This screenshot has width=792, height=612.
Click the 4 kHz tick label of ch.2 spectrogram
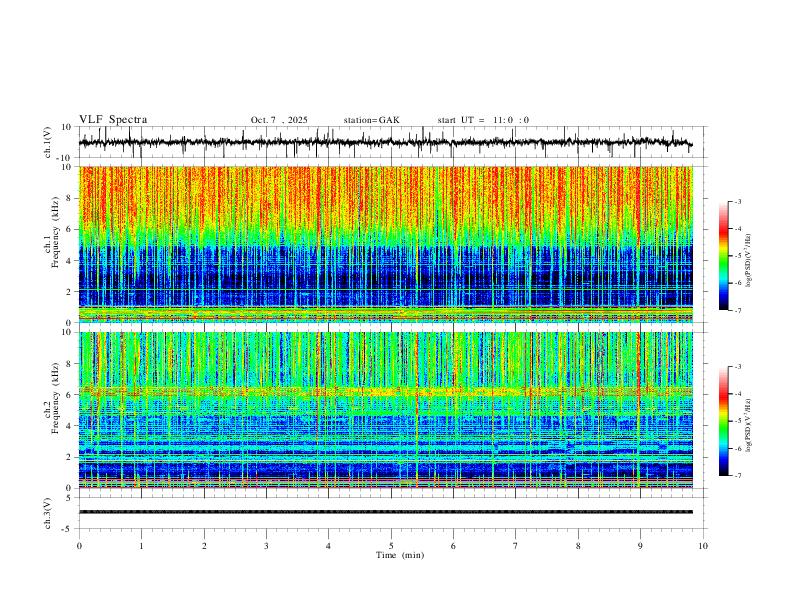70,426
